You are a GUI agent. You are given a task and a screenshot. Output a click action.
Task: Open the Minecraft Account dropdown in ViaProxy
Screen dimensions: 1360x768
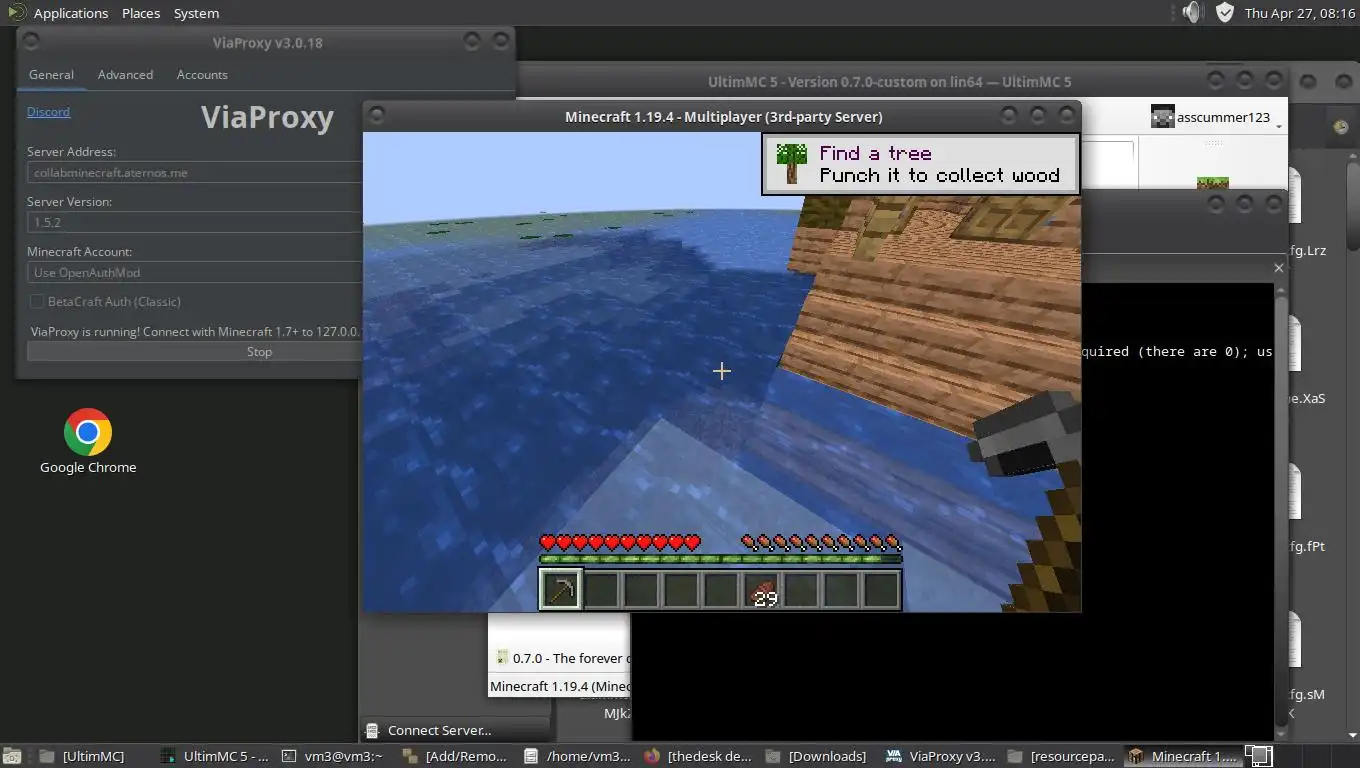[194, 272]
